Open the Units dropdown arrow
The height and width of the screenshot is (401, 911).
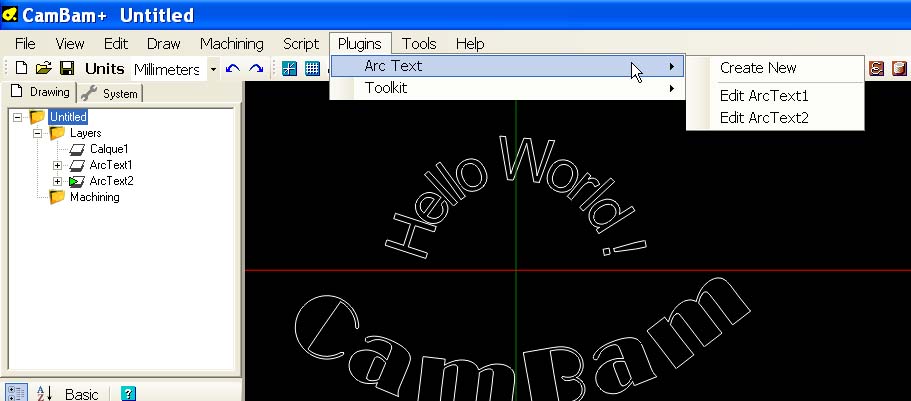tap(213, 69)
